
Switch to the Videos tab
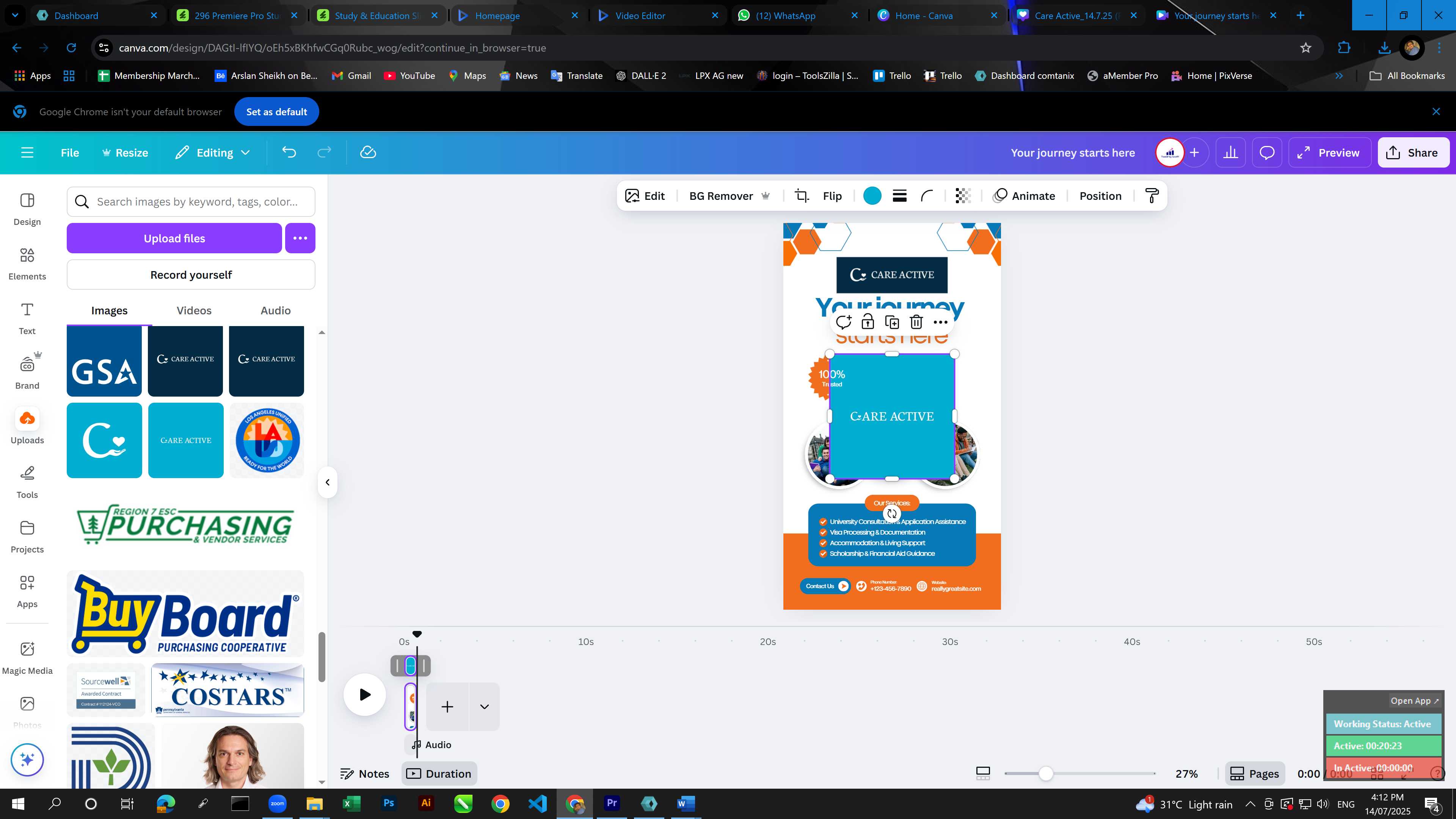coord(194,311)
